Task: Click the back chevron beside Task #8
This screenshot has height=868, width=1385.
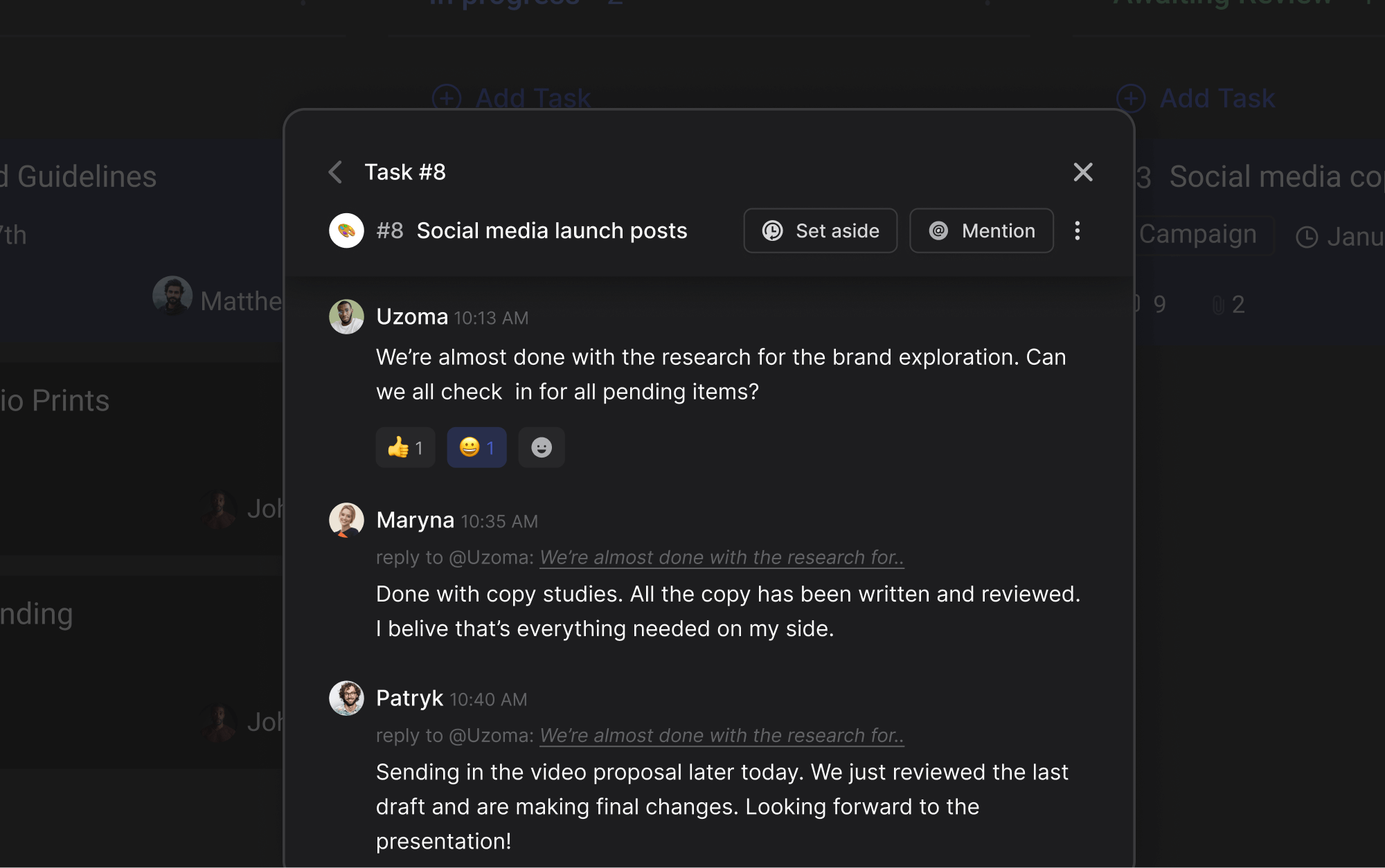Action: point(335,172)
